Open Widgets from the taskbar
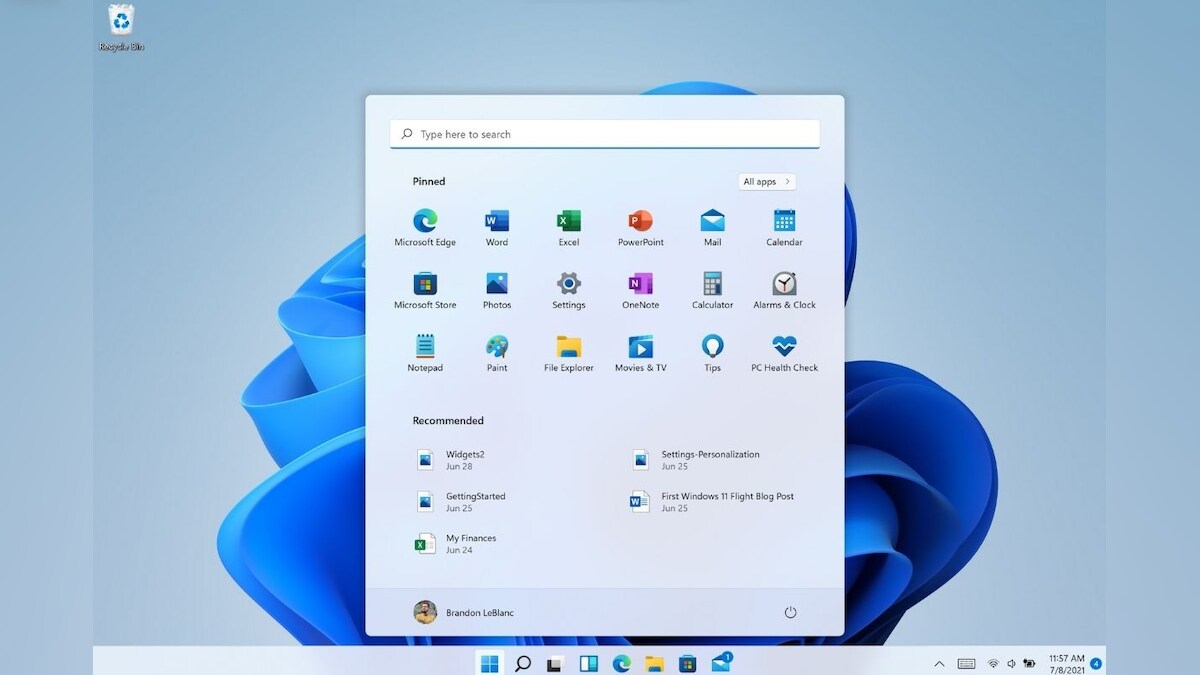Image resolution: width=1200 pixels, height=675 pixels. 588,662
